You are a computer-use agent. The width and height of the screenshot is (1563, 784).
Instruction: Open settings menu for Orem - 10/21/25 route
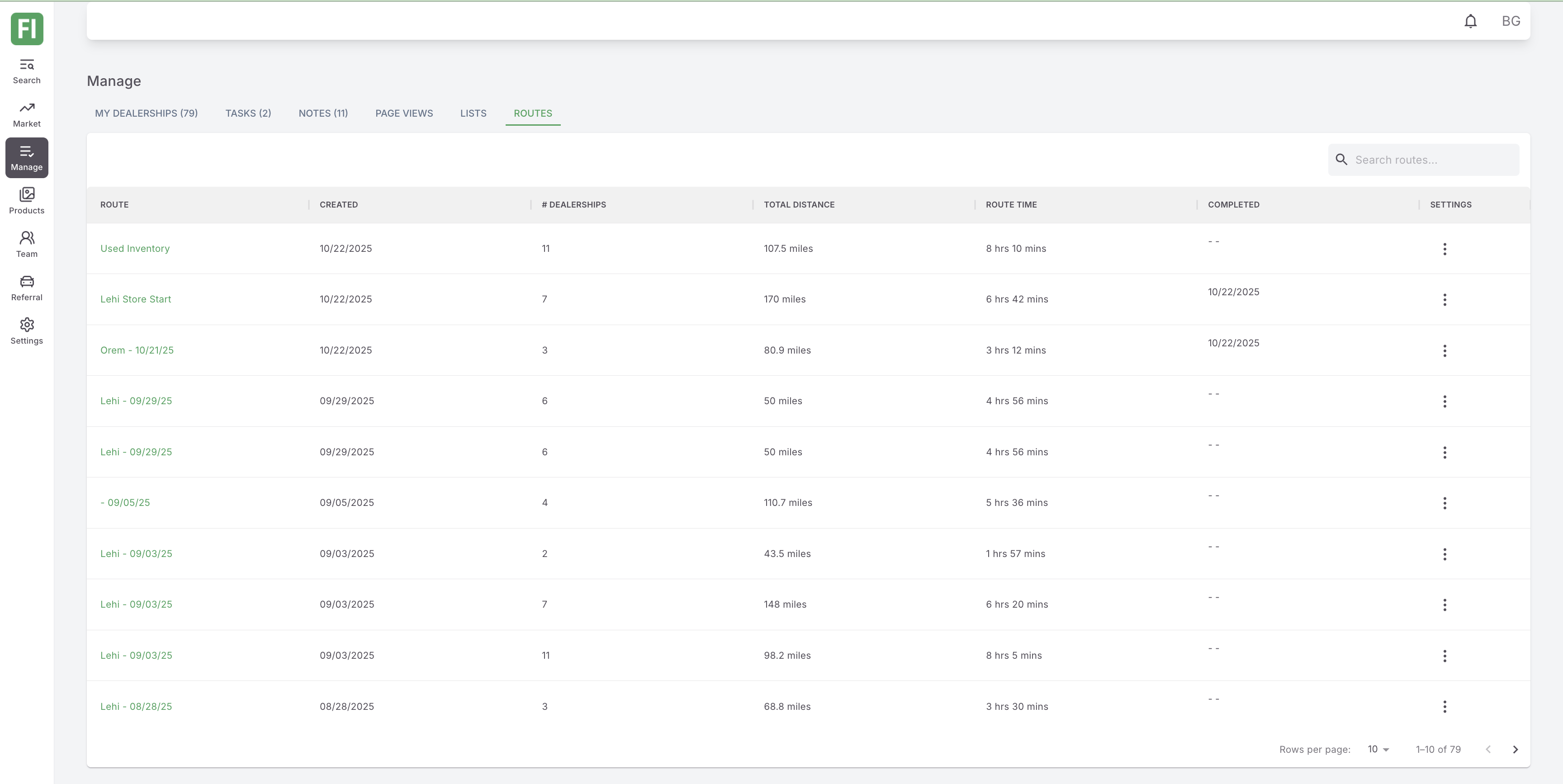1444,351
